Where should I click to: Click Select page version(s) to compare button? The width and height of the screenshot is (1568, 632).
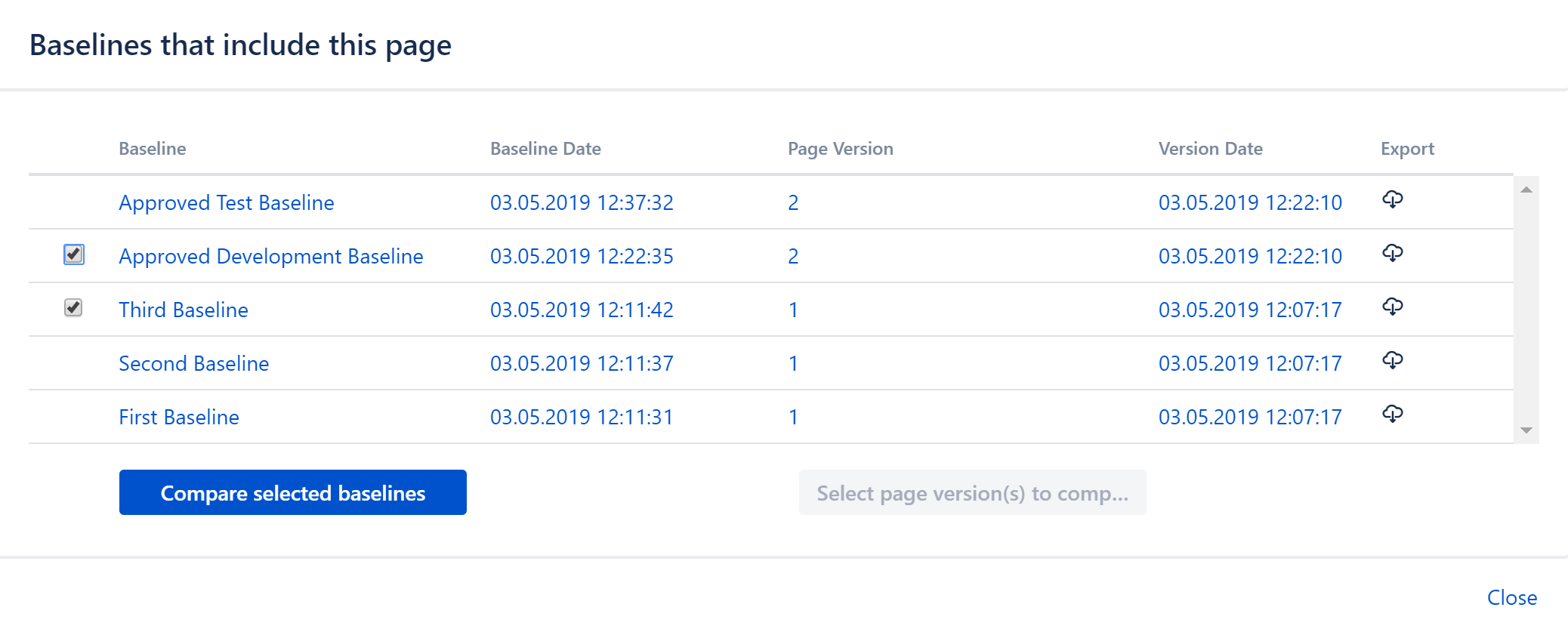[972, 493]
